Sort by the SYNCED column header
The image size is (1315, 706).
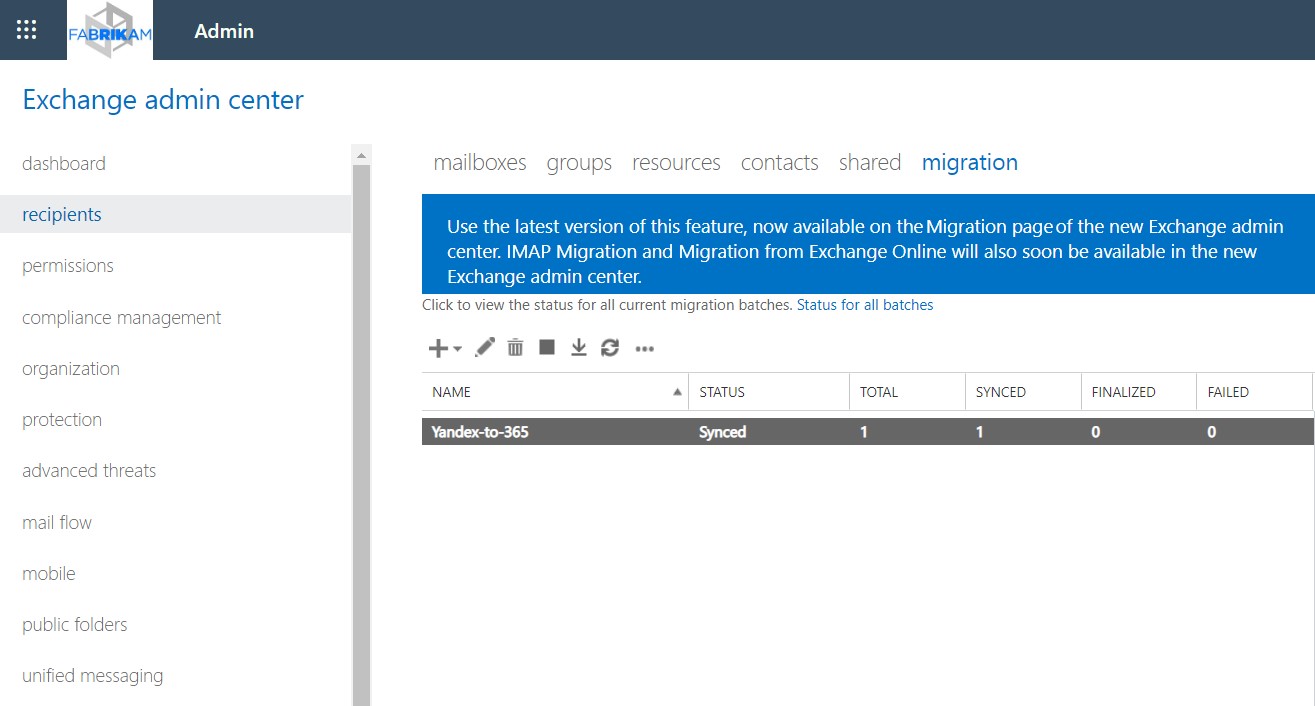1023,392
